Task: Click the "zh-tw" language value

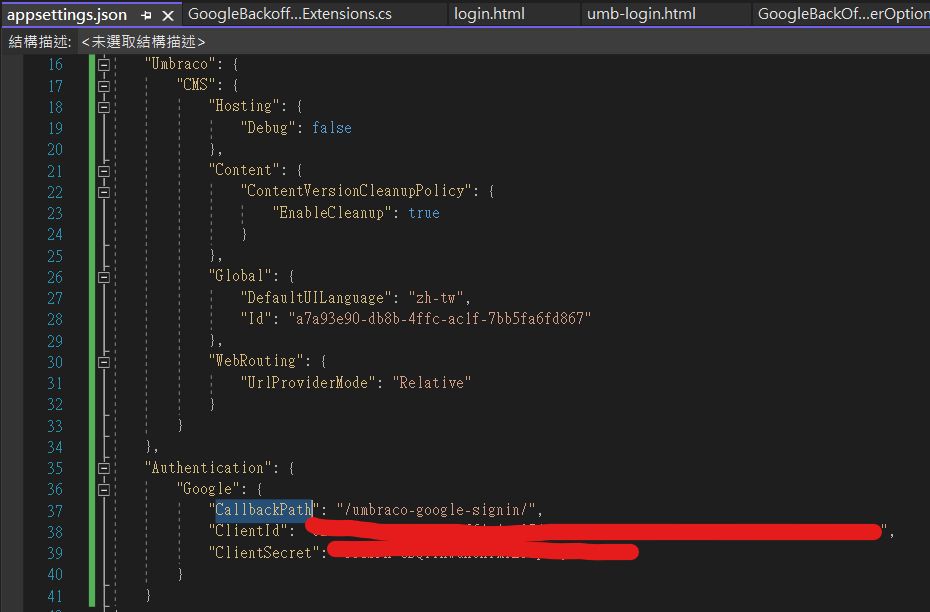Action: tap(436, 297)
